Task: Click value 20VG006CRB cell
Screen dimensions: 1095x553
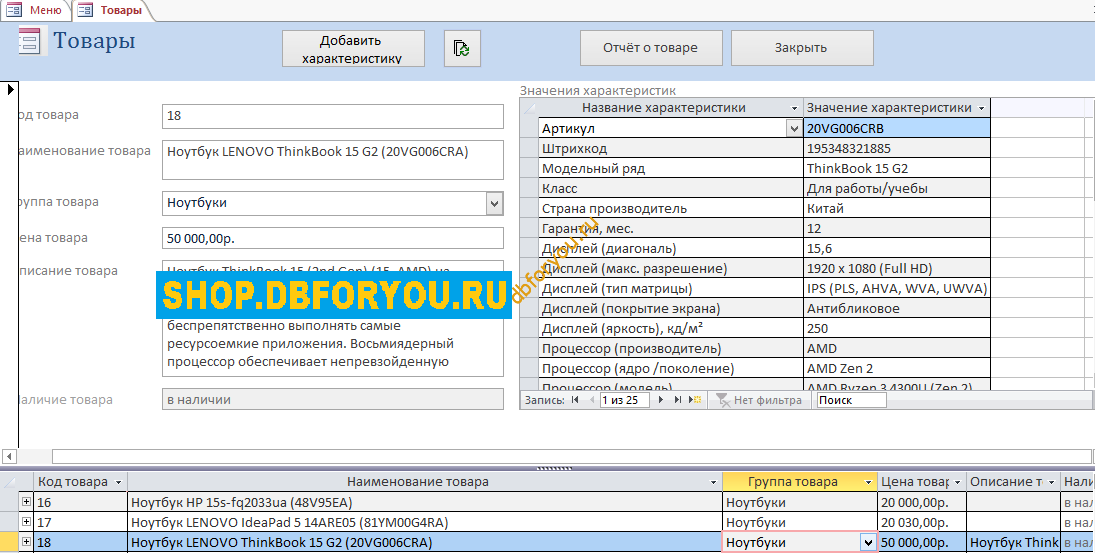Action: pos(897,128)
